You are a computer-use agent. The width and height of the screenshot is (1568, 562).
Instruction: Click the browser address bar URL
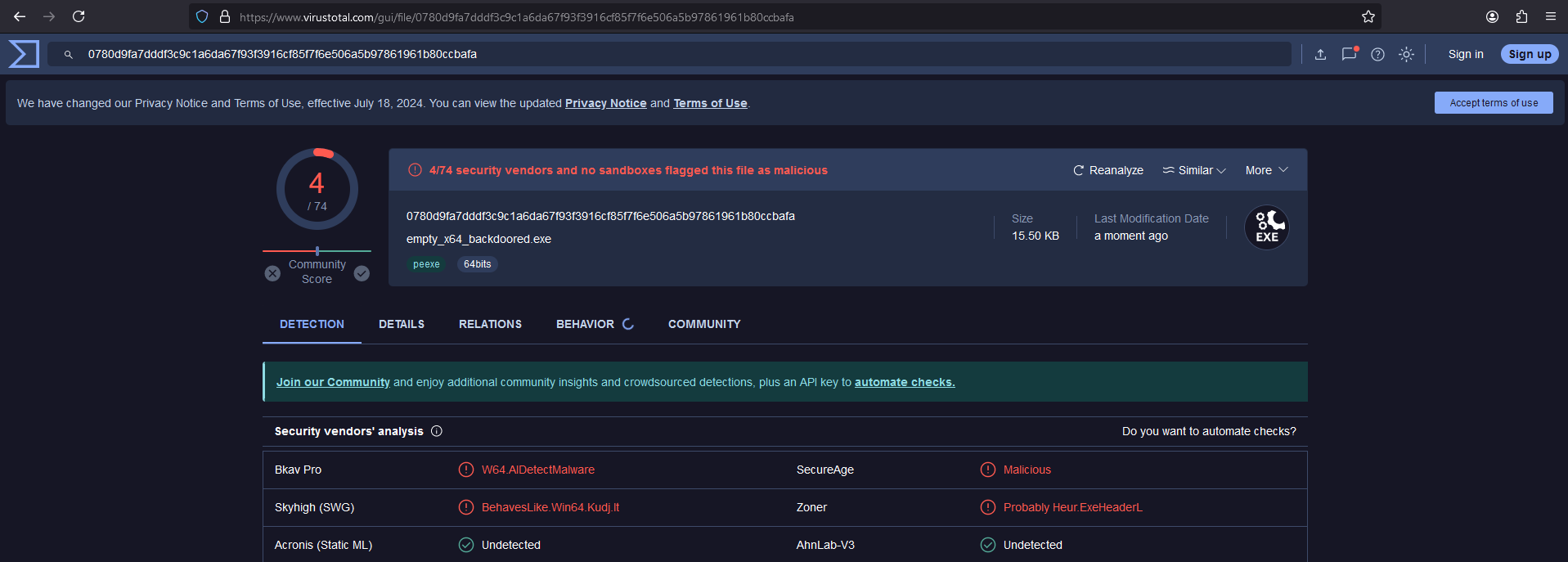pyautogui.click(x=517, y=16)
